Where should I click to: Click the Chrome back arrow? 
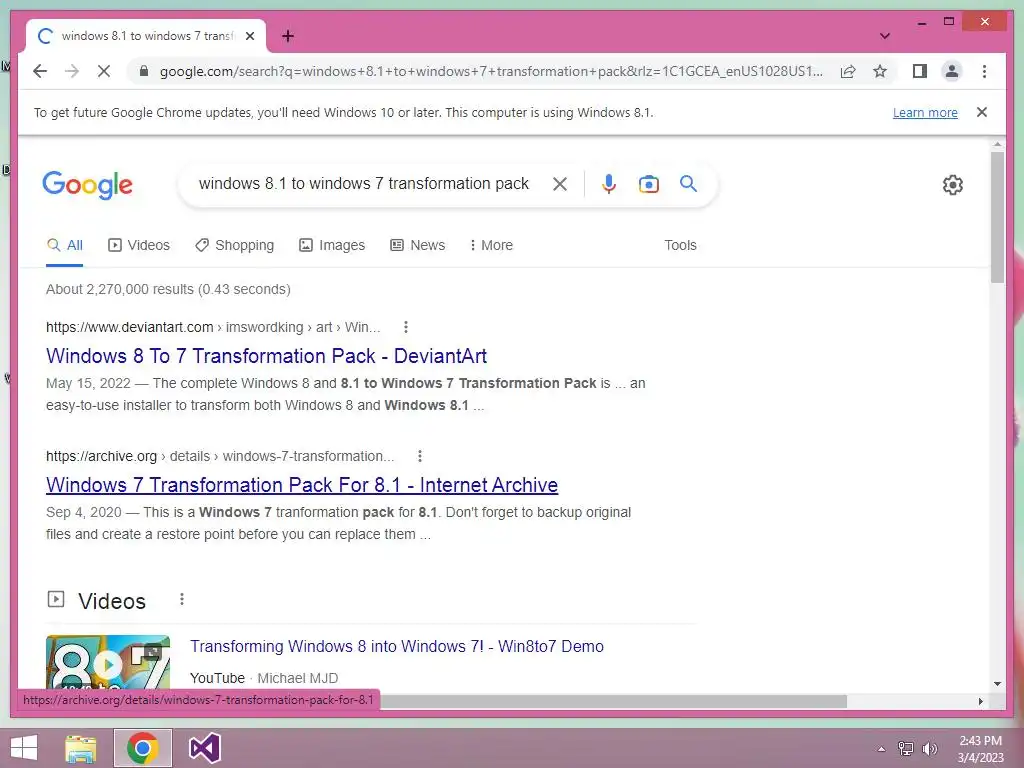pyautogui.click(x=40, y=71)
